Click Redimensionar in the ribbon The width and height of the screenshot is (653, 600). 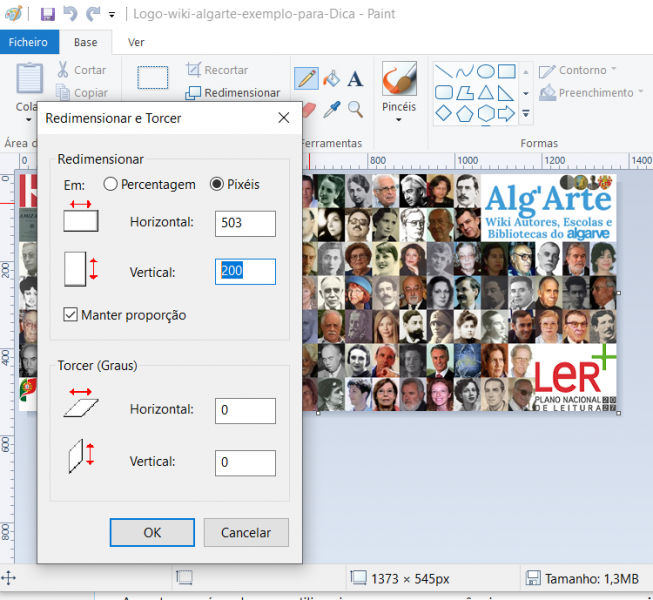point(233,92)
